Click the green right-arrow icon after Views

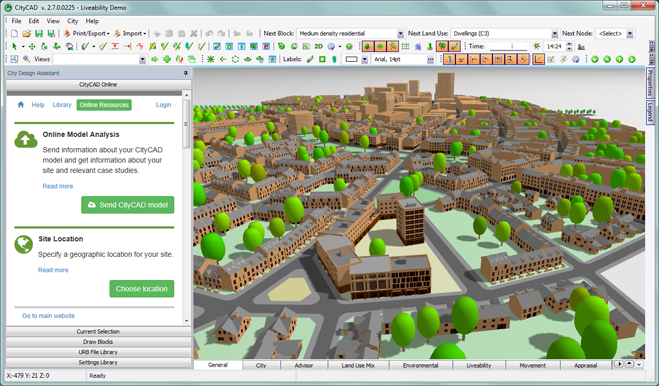coord(155,59)
